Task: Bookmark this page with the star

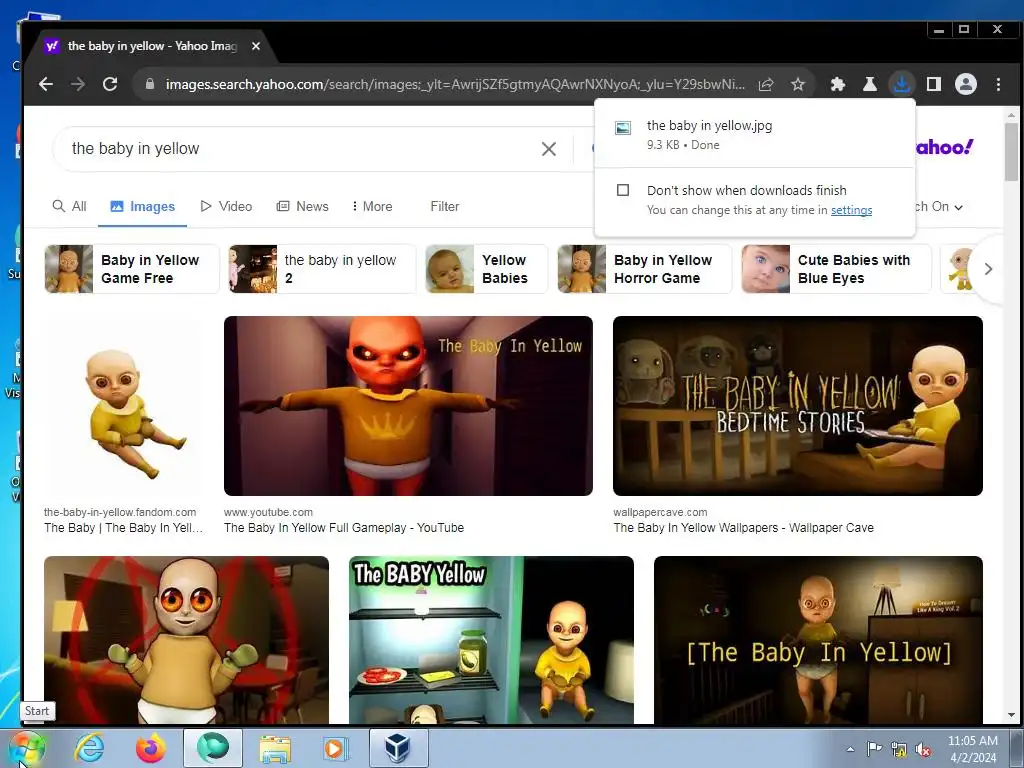Action: click(x=797, y=84)
